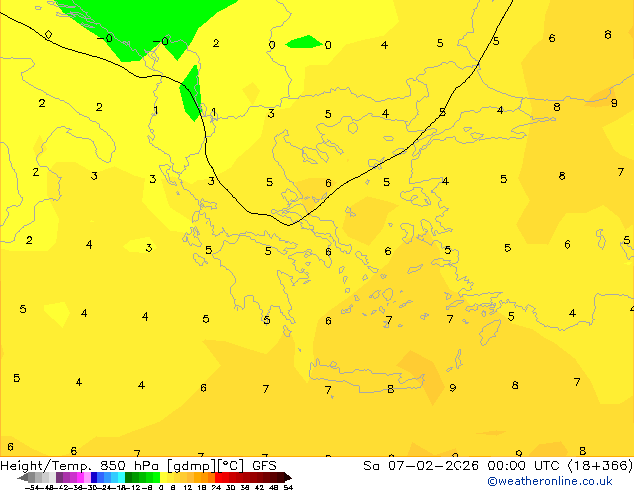Click the weatheronline.co.uk copyright link
The height and width of the screenshot is (490, 634).
point(550,481)
